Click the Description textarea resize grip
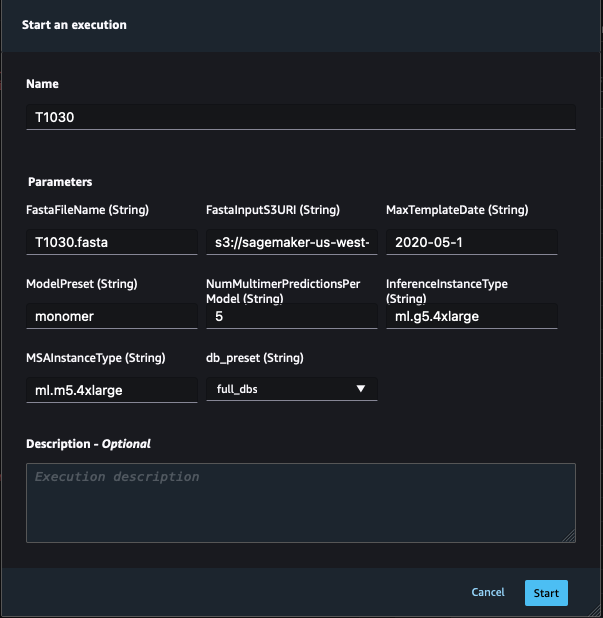This screenshot has width=603, height=618. pyautogui.click(x=569, y=536)
